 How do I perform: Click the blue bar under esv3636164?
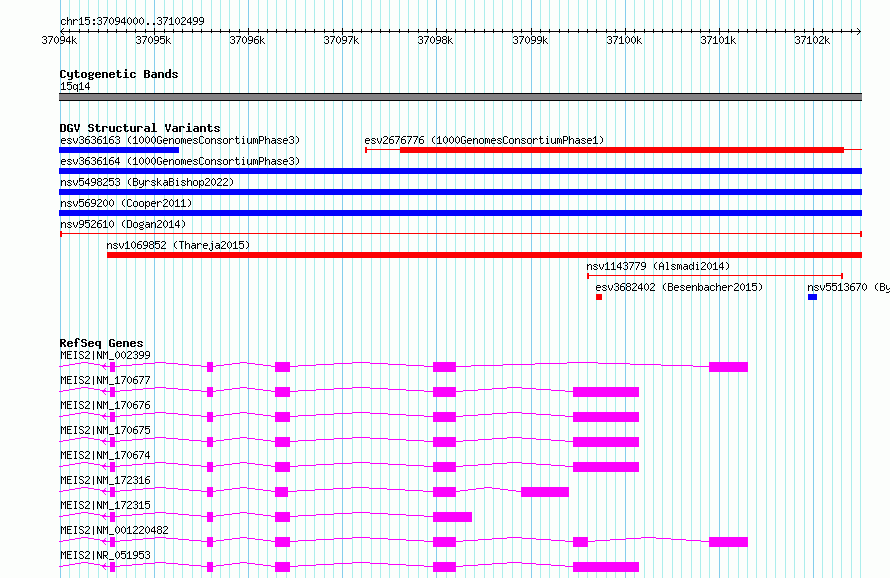tap(460, 171)
